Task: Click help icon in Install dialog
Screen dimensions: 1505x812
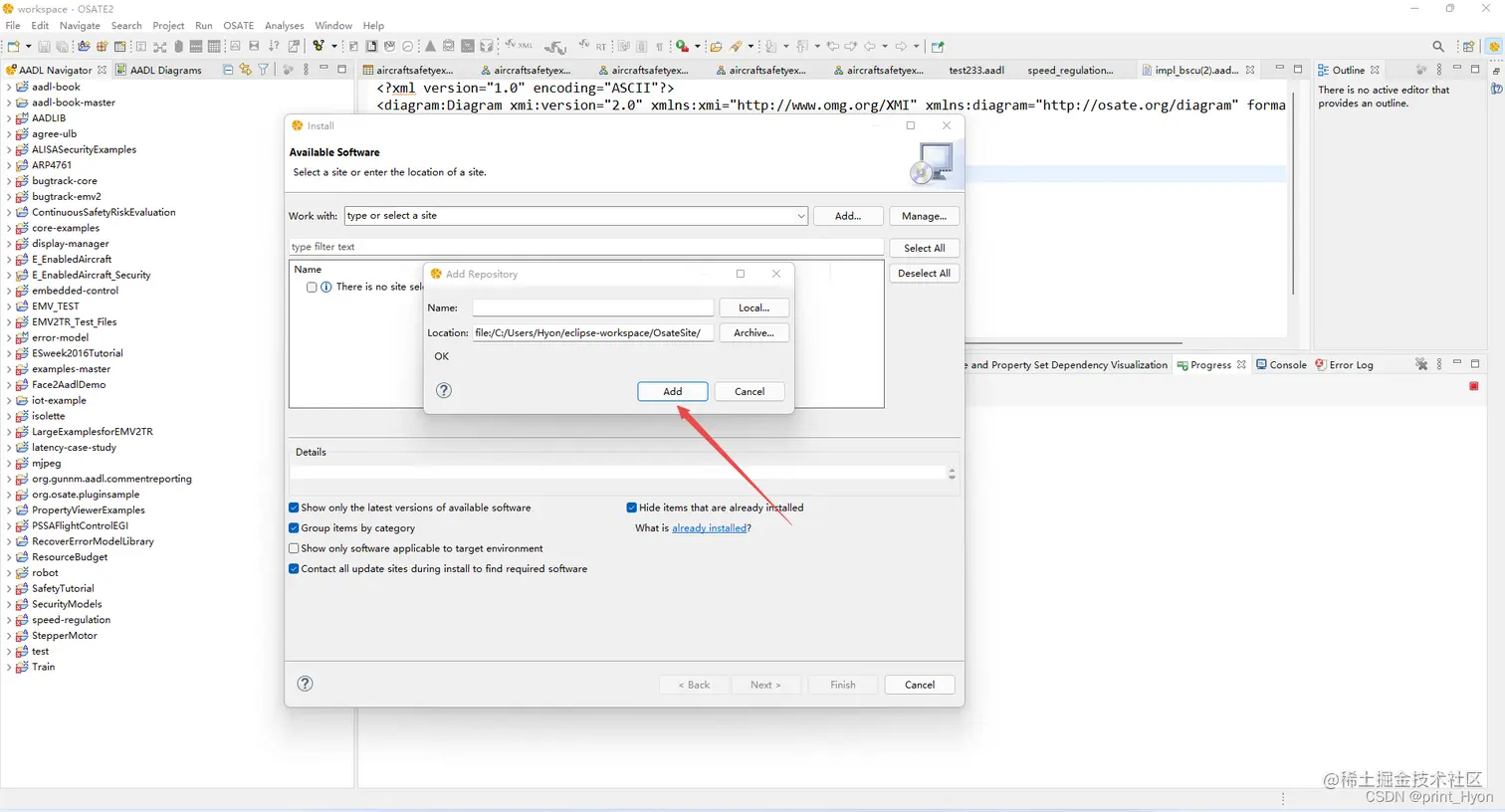Action: coord(306,684)
